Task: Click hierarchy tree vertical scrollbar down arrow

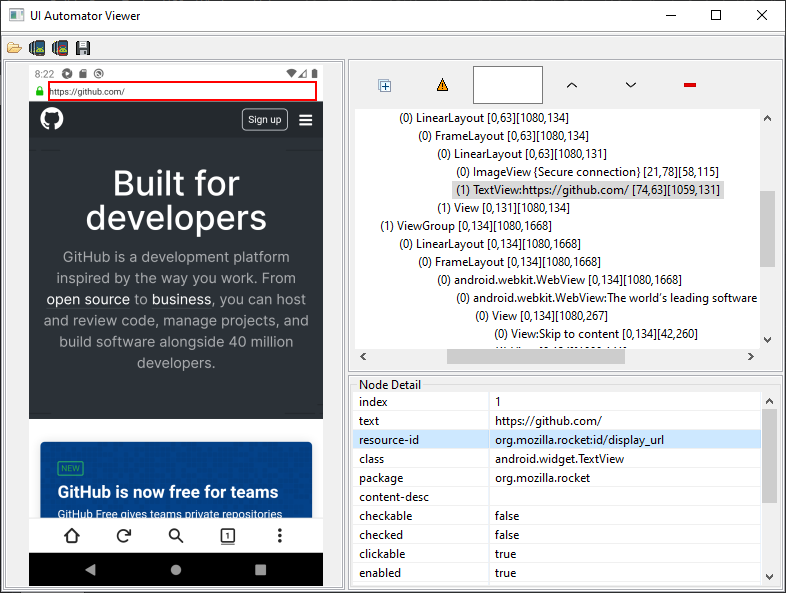Action: tap(767, 339)
